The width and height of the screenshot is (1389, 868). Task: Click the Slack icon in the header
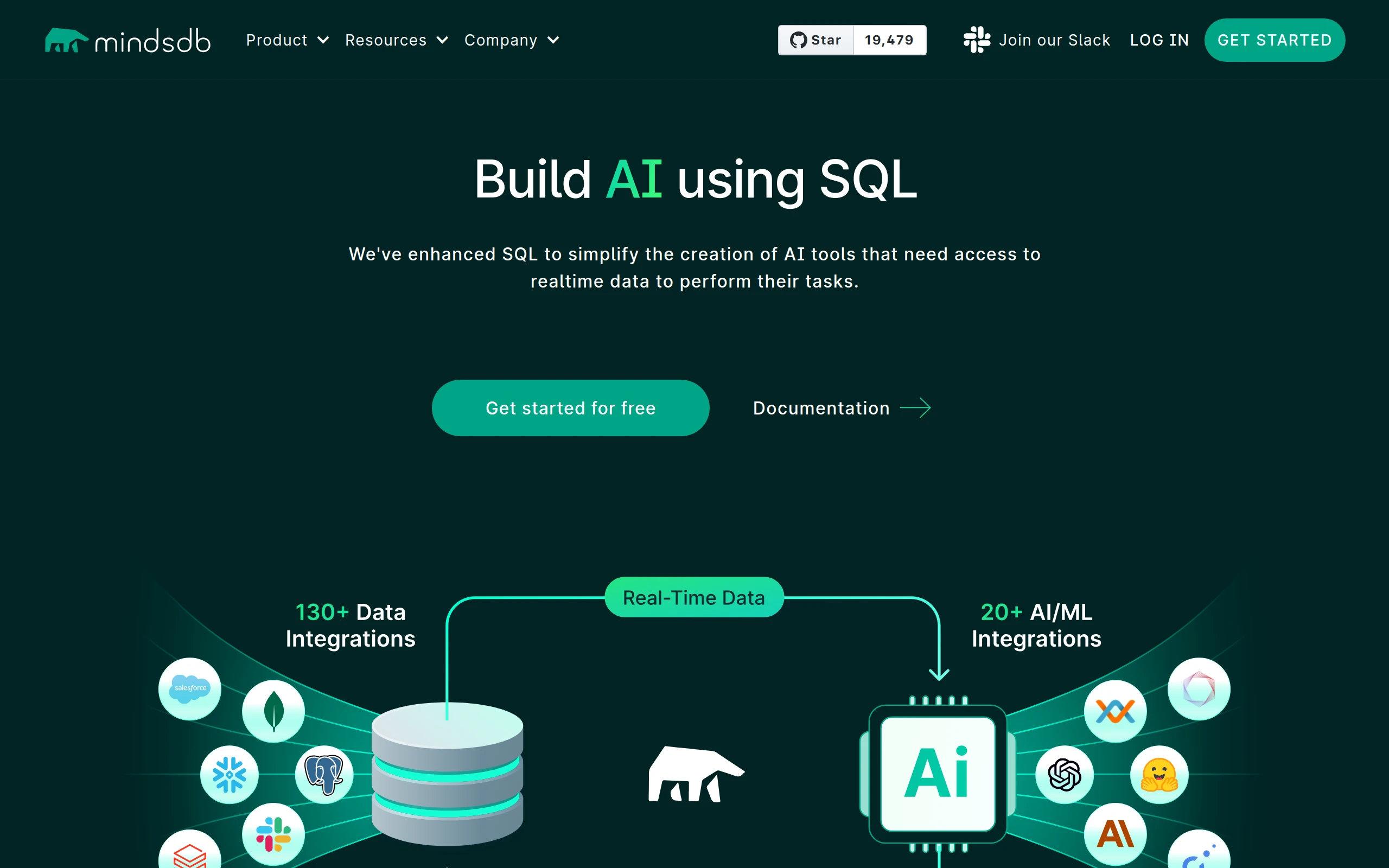click(x=976, y=40)
